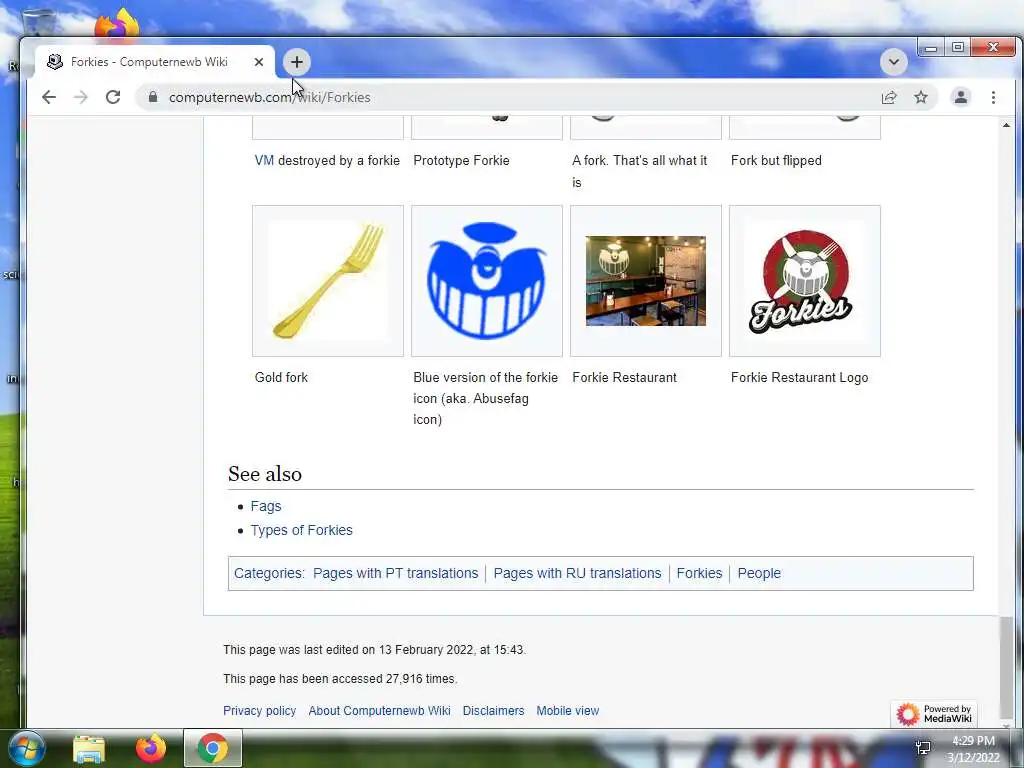Open the Fags link under See also
The height and width of the screenshot is (768, 1024).
click(266, 506)
